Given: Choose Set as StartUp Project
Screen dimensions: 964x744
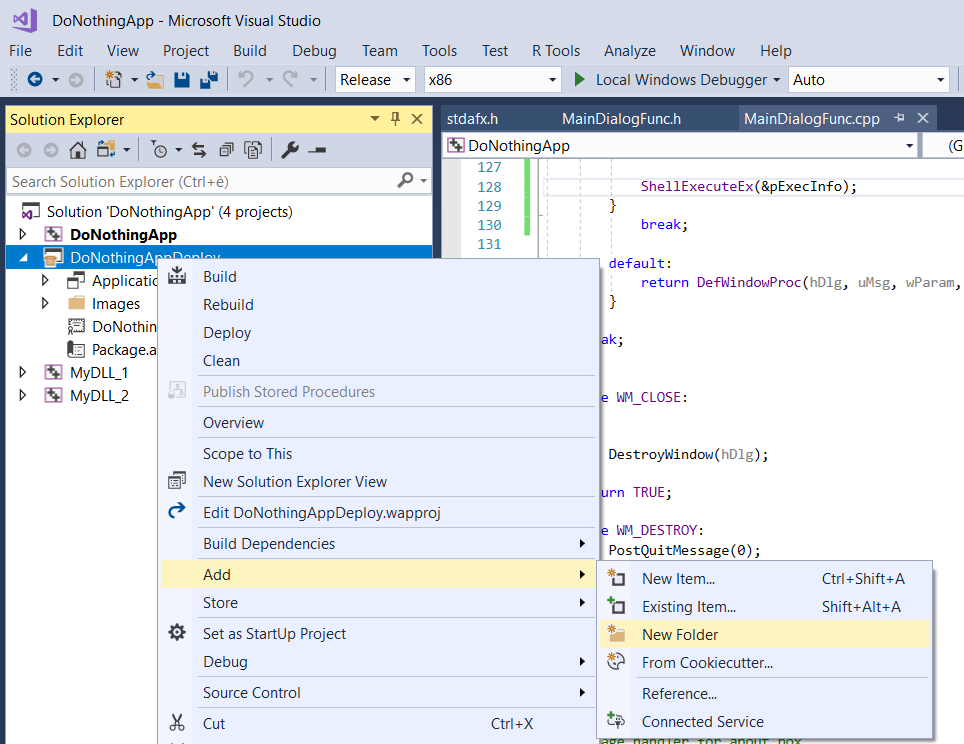Looking at the screenshot, I should (x=378, y=633).
